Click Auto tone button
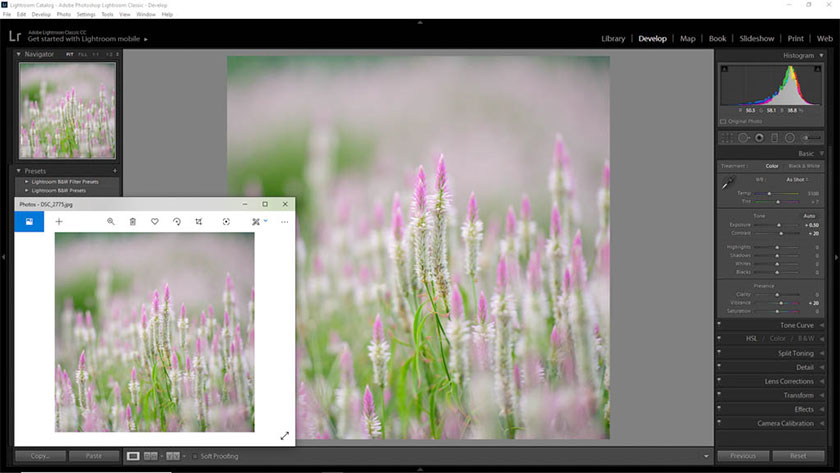840x473 pixels. [x=809, y=216]
